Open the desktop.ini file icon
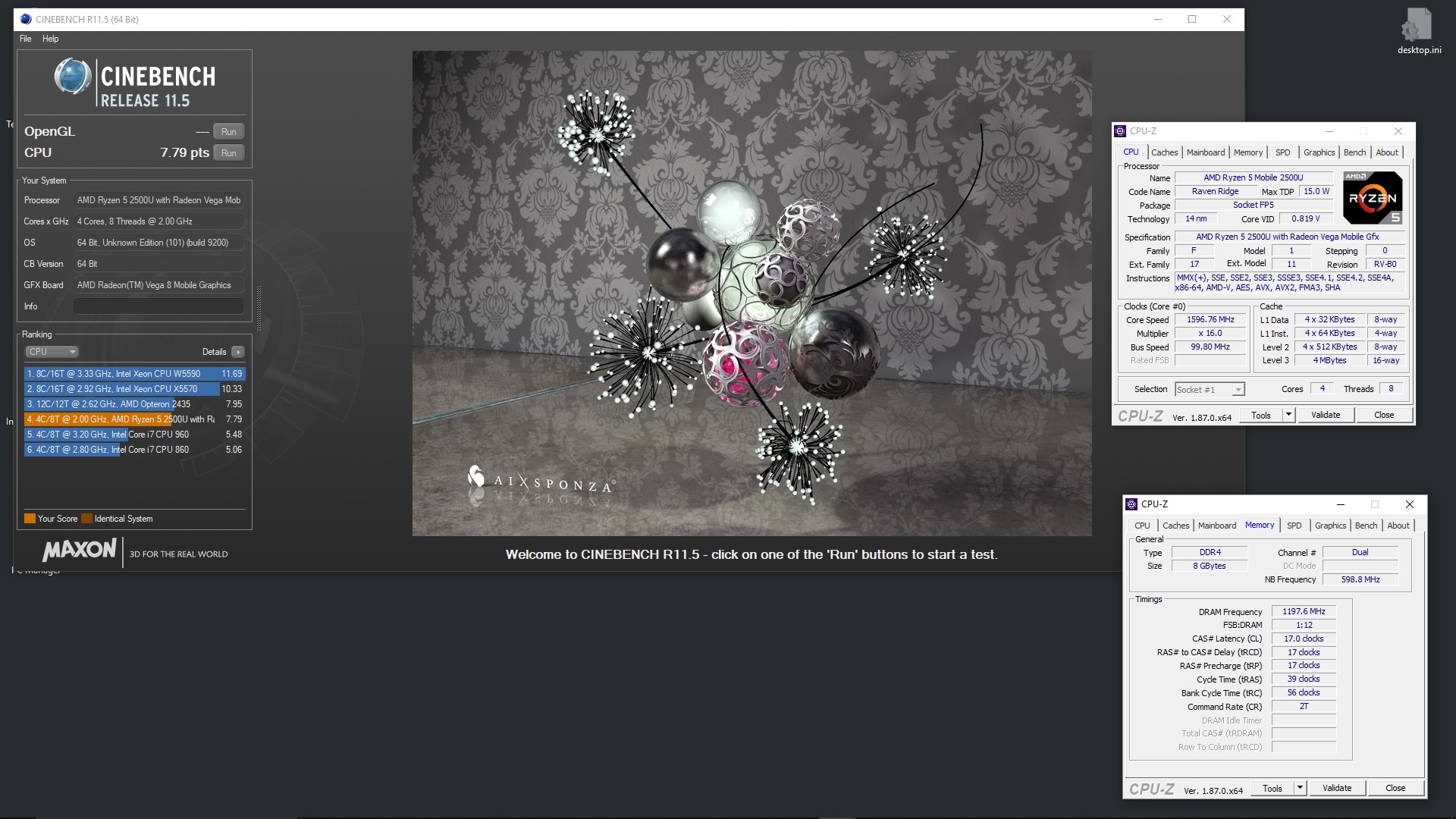 click(1419, 32)
